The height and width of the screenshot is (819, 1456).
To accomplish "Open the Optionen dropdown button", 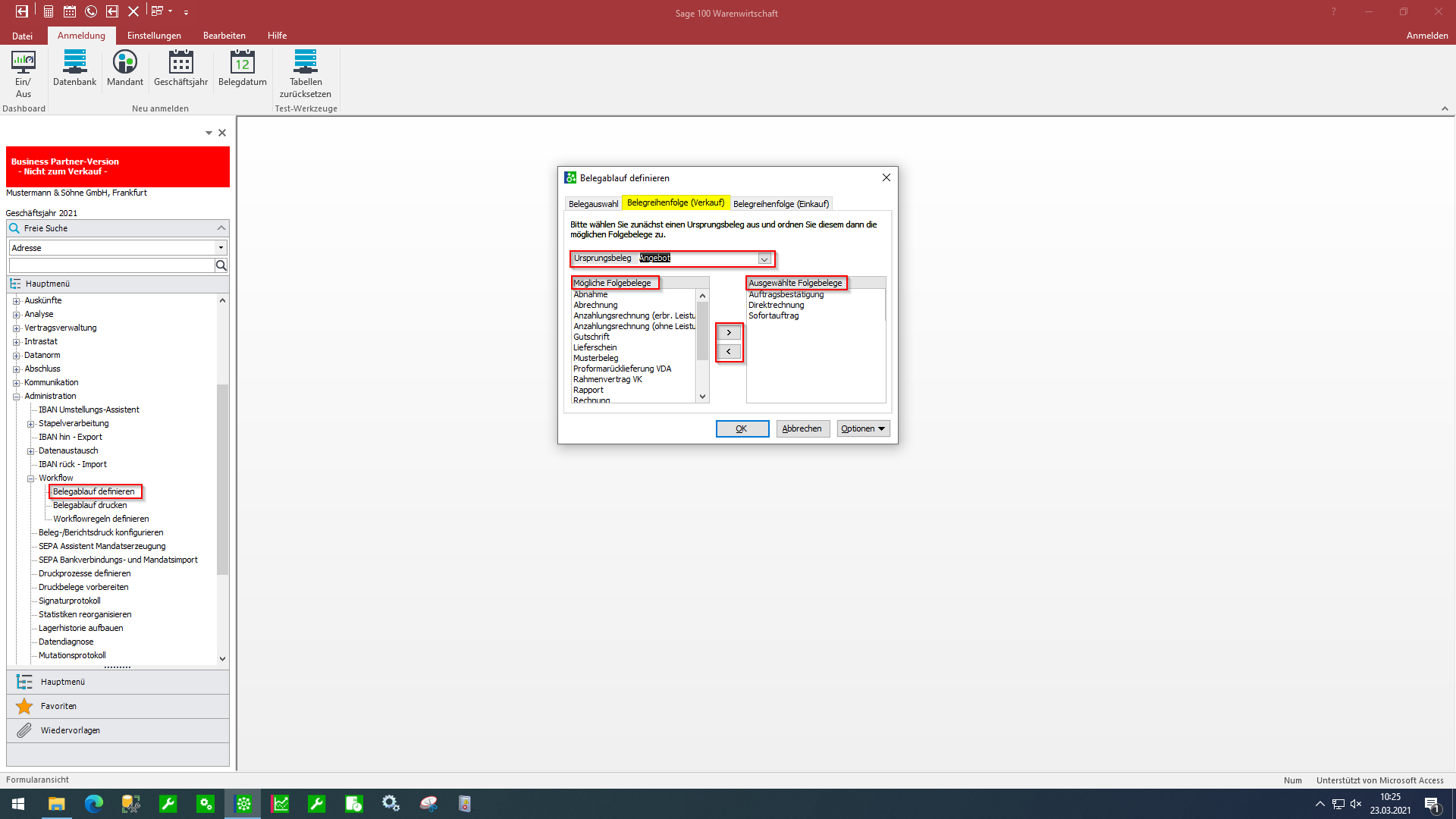I will click(863, 429).
